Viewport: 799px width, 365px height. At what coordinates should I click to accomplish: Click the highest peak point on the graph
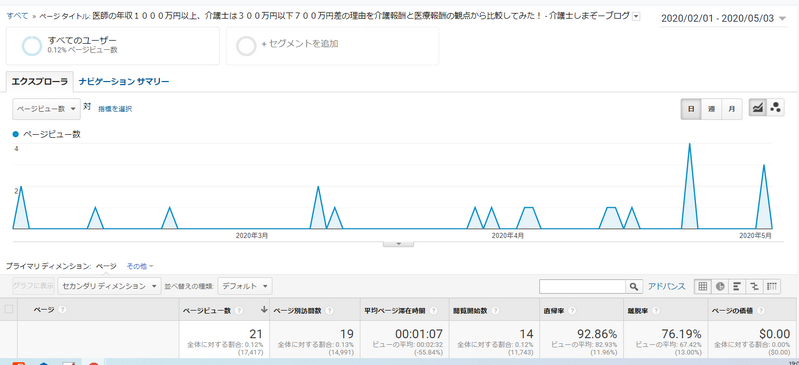[x=689, y=144]
